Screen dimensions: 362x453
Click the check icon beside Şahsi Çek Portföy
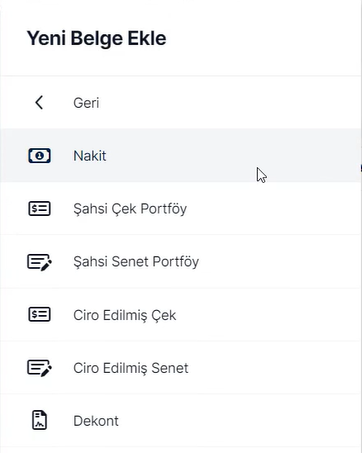[x=39, y=209]
